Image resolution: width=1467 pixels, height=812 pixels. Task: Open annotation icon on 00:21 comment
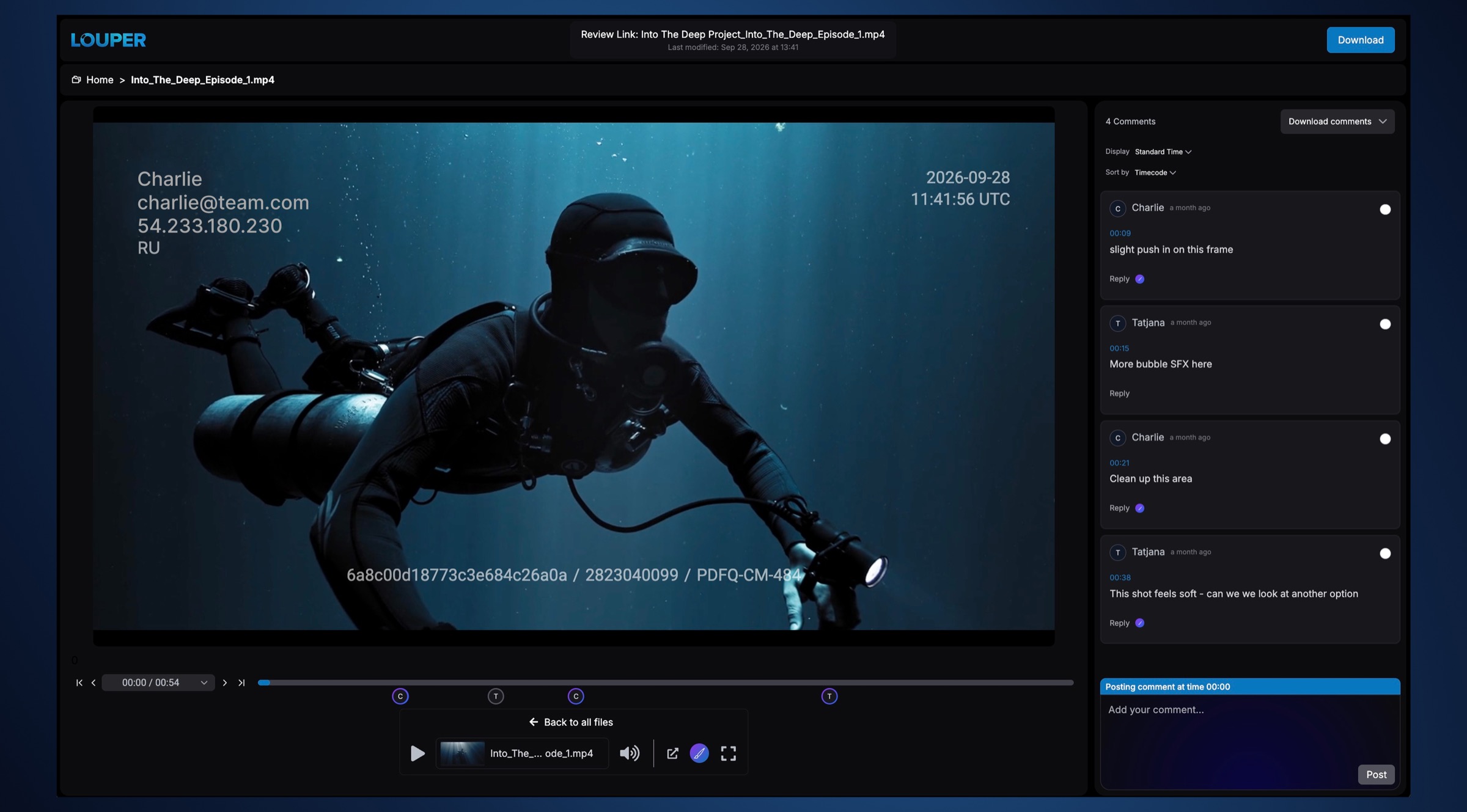pyautogui.click(x=1139, y=508)
